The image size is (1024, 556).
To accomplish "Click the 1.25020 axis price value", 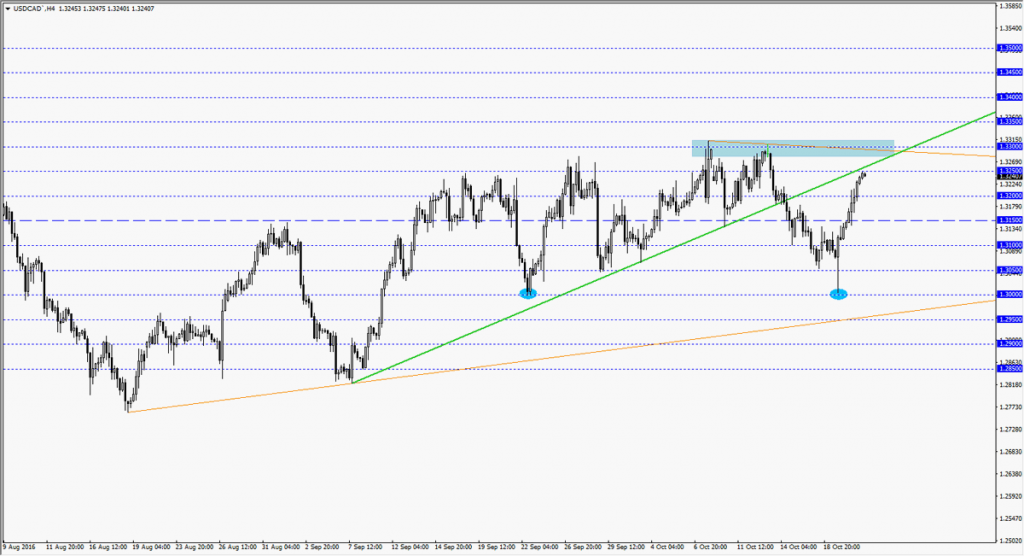I will click(1010, 541).
